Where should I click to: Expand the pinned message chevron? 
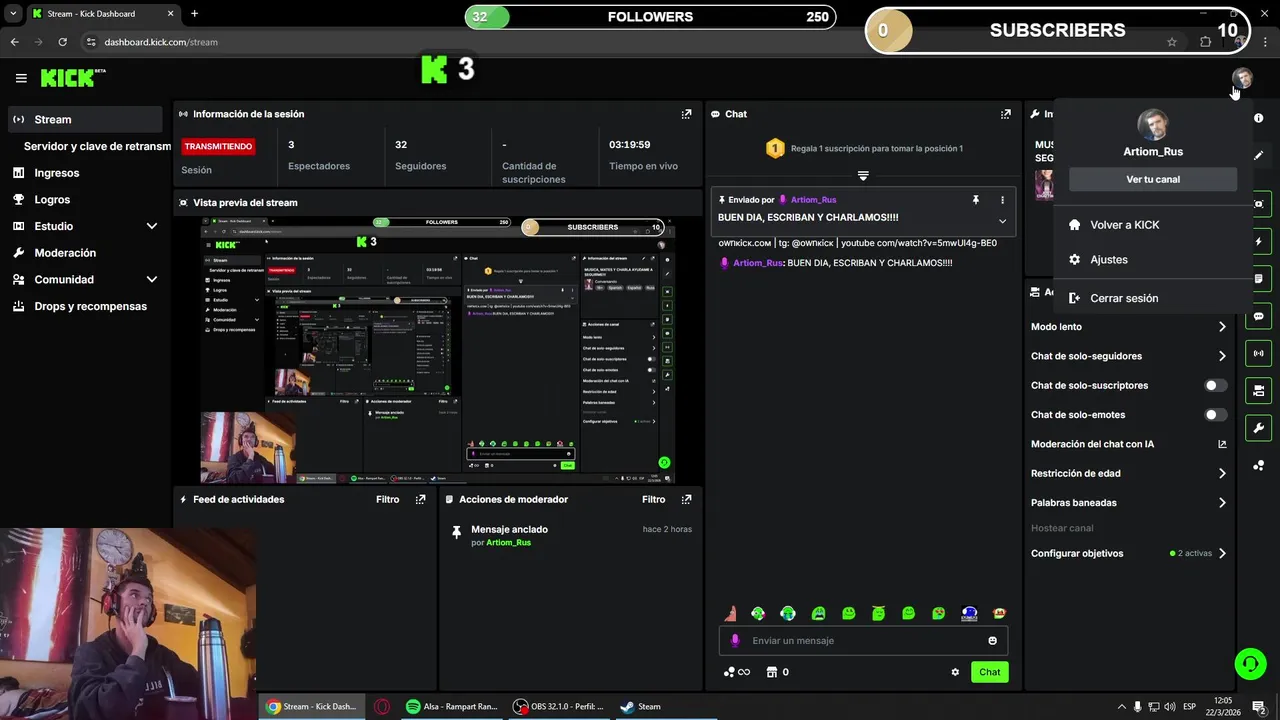tap(1002, 221)
